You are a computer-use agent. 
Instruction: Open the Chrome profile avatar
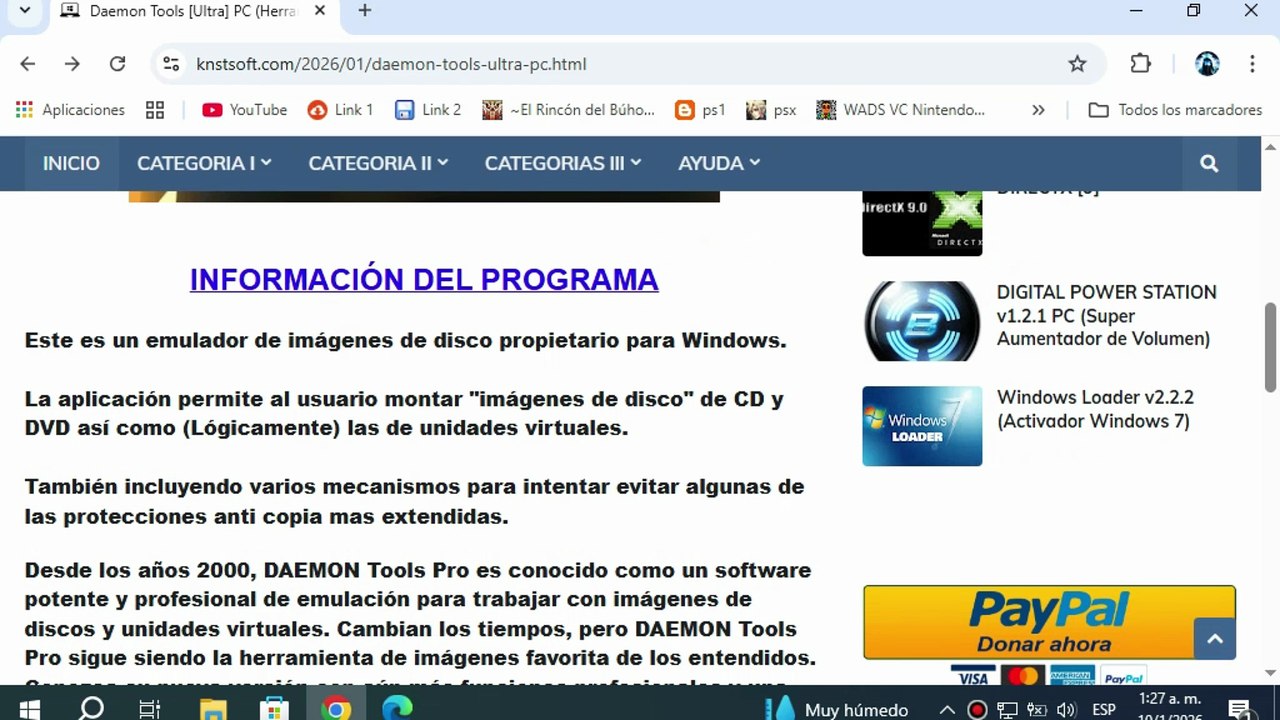click(1207, 64)
